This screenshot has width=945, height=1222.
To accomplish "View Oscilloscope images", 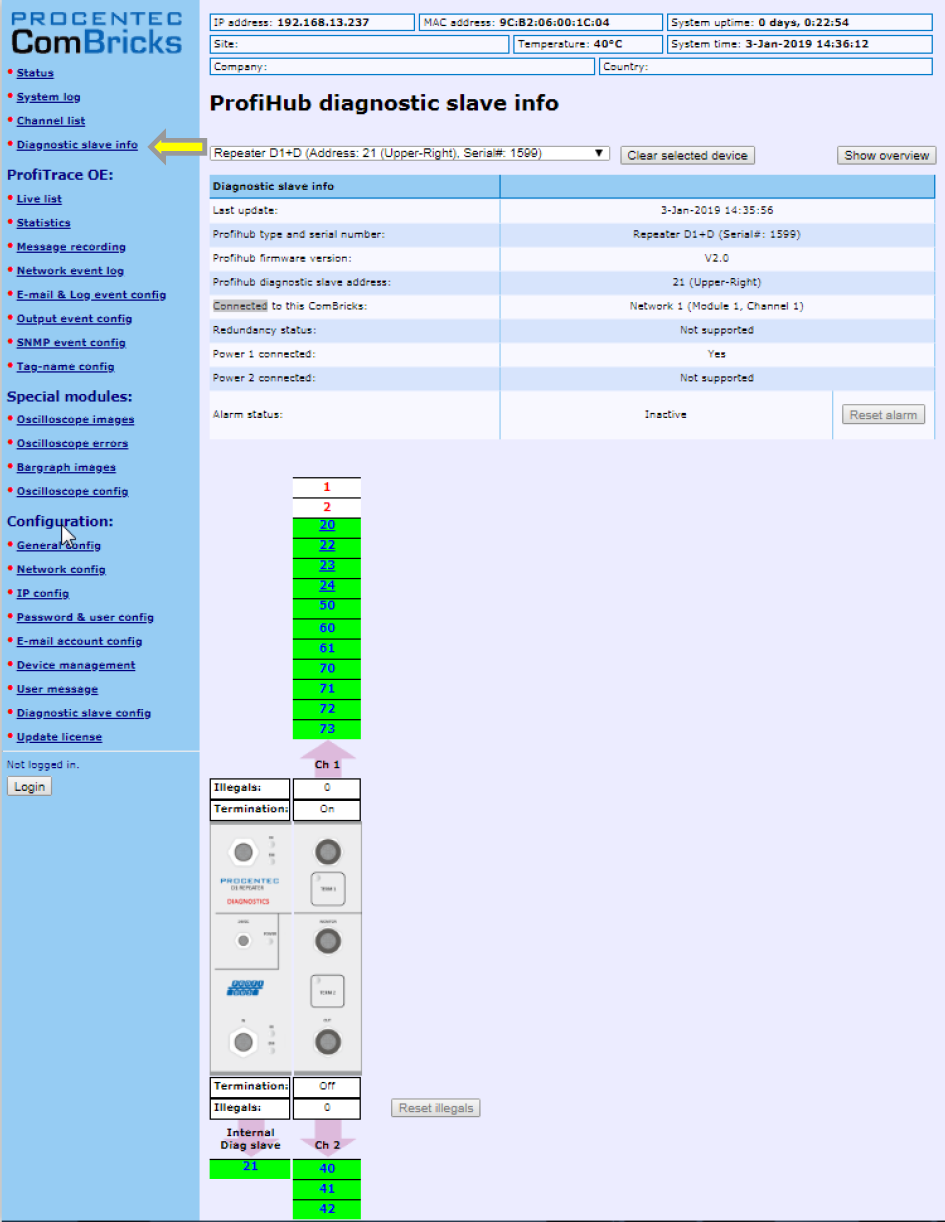I will point(75,420).
